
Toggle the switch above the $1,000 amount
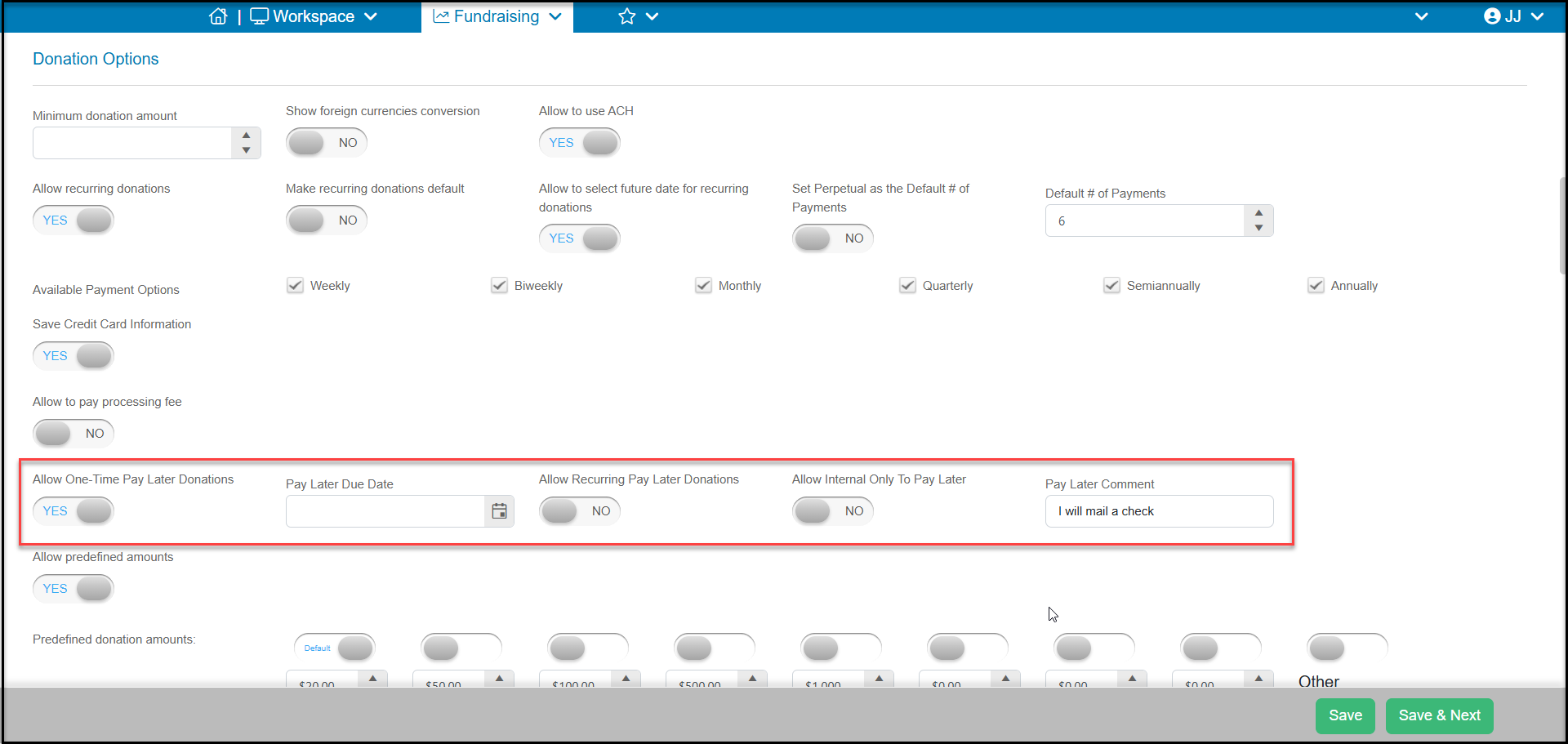[x=841, y=648]
